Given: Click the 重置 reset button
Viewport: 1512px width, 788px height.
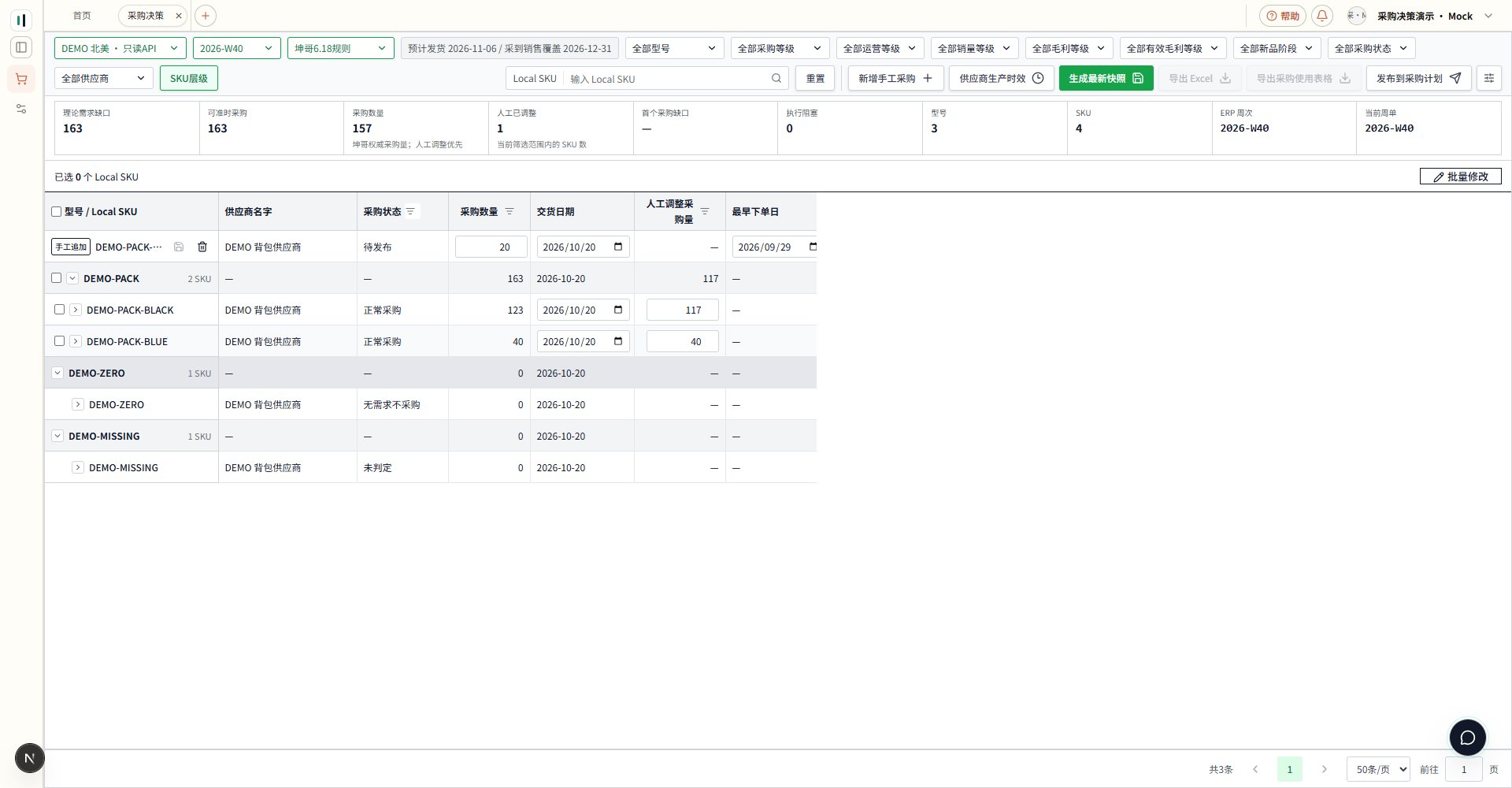Looking at the screenshot, I should tap(815, 78).
